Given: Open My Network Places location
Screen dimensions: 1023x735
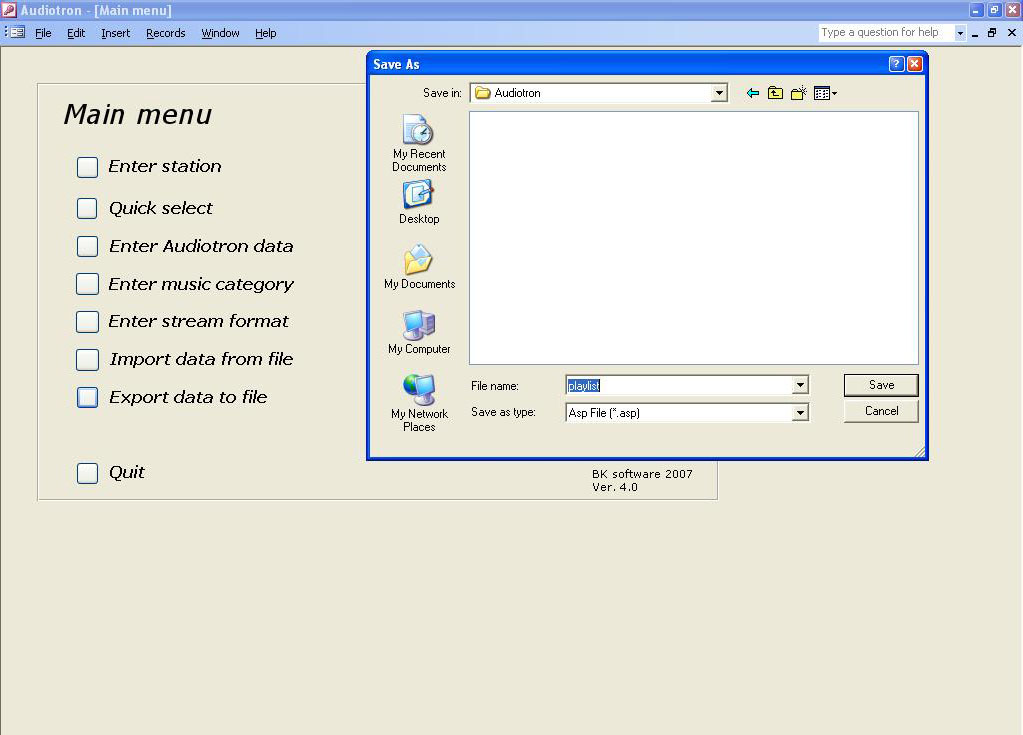Looking at the screenshot, I should 419,403.
